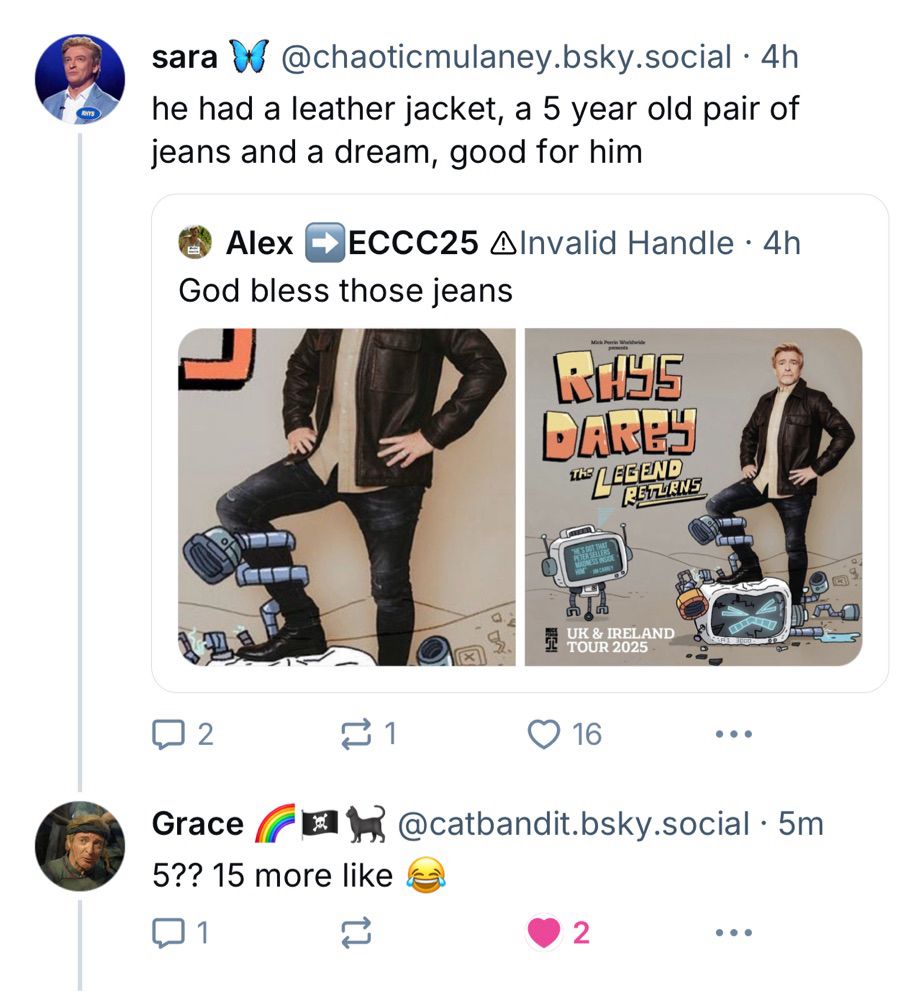
Task: Open reply icon on sara's post
Action: 166,734
